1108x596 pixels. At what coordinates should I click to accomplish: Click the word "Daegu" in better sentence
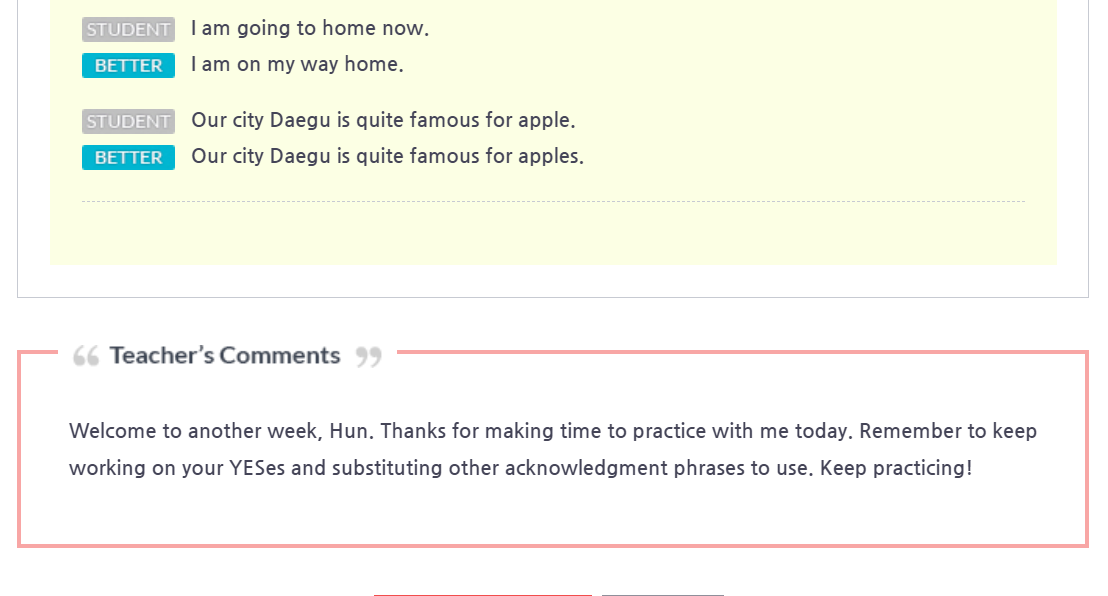pyautogui.click(x=300, y=157)
